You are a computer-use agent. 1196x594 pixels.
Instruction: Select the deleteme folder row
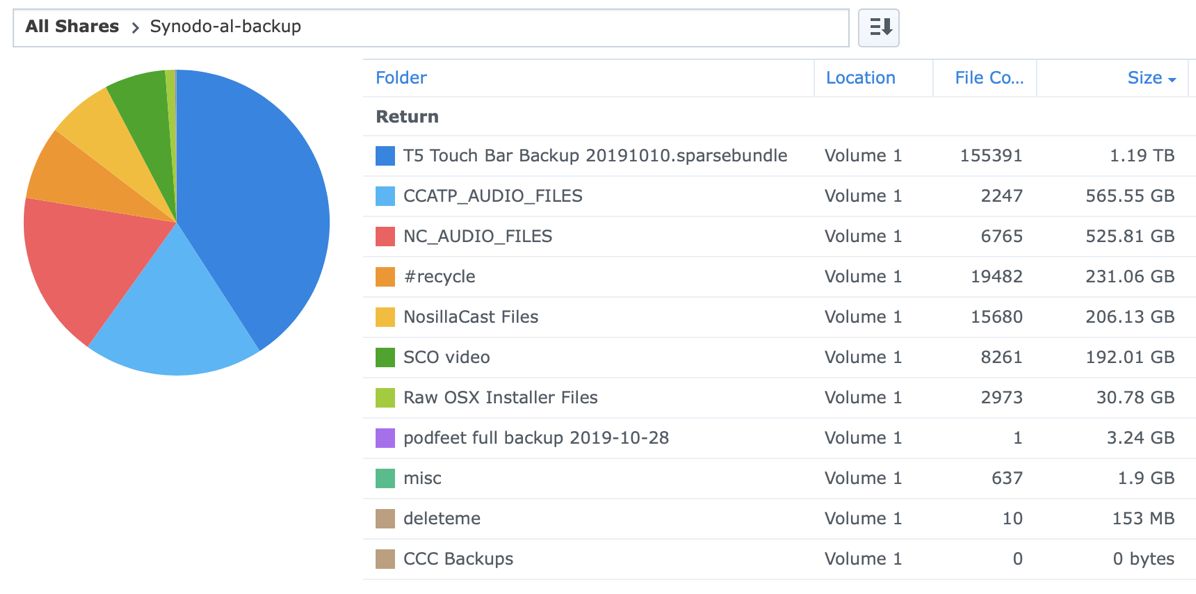click(441, 518)
